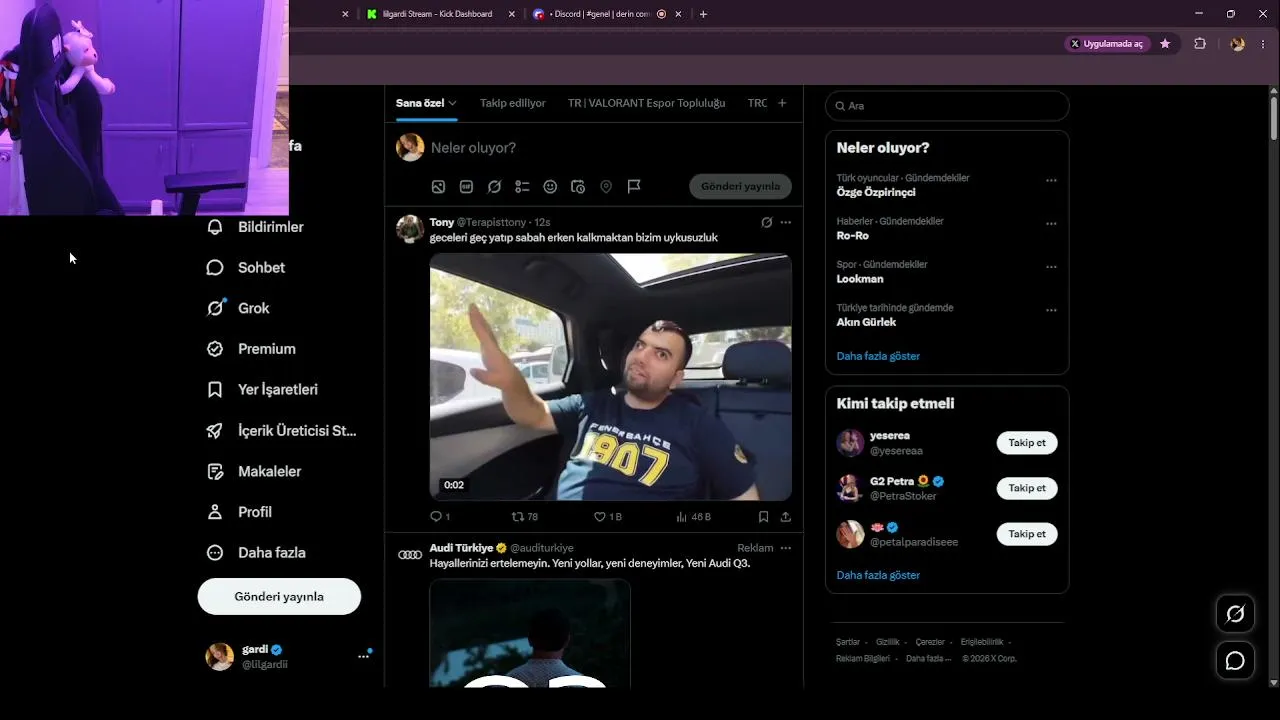This screenshot has width=1280, height=720.
Task: Open options for Ro-Ro trend
Action: pos(1051,224)
